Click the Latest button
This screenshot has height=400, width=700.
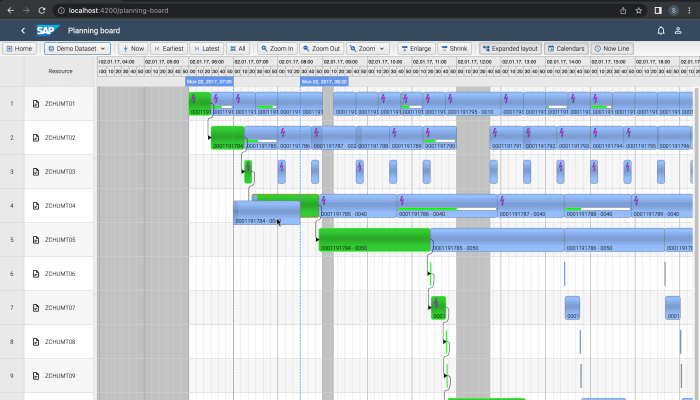[207, 48]
